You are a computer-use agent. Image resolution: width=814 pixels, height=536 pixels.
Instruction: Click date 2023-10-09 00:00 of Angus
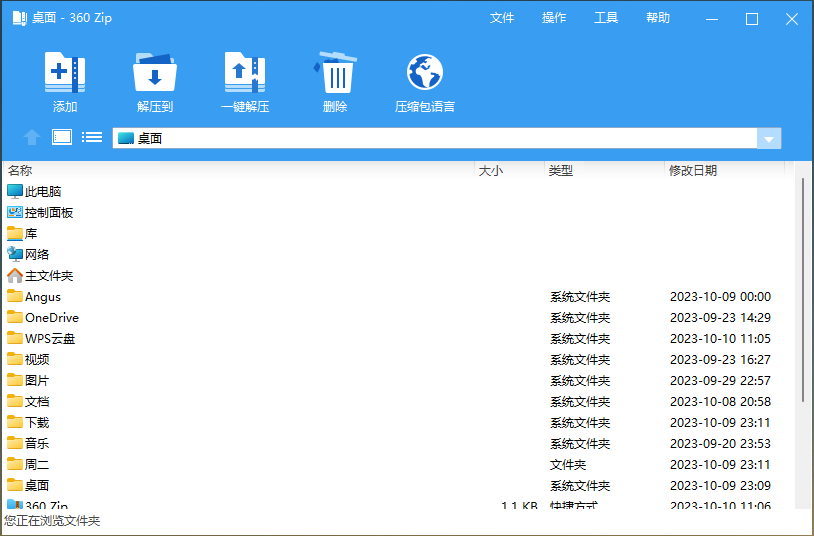[x=720, y=297]
